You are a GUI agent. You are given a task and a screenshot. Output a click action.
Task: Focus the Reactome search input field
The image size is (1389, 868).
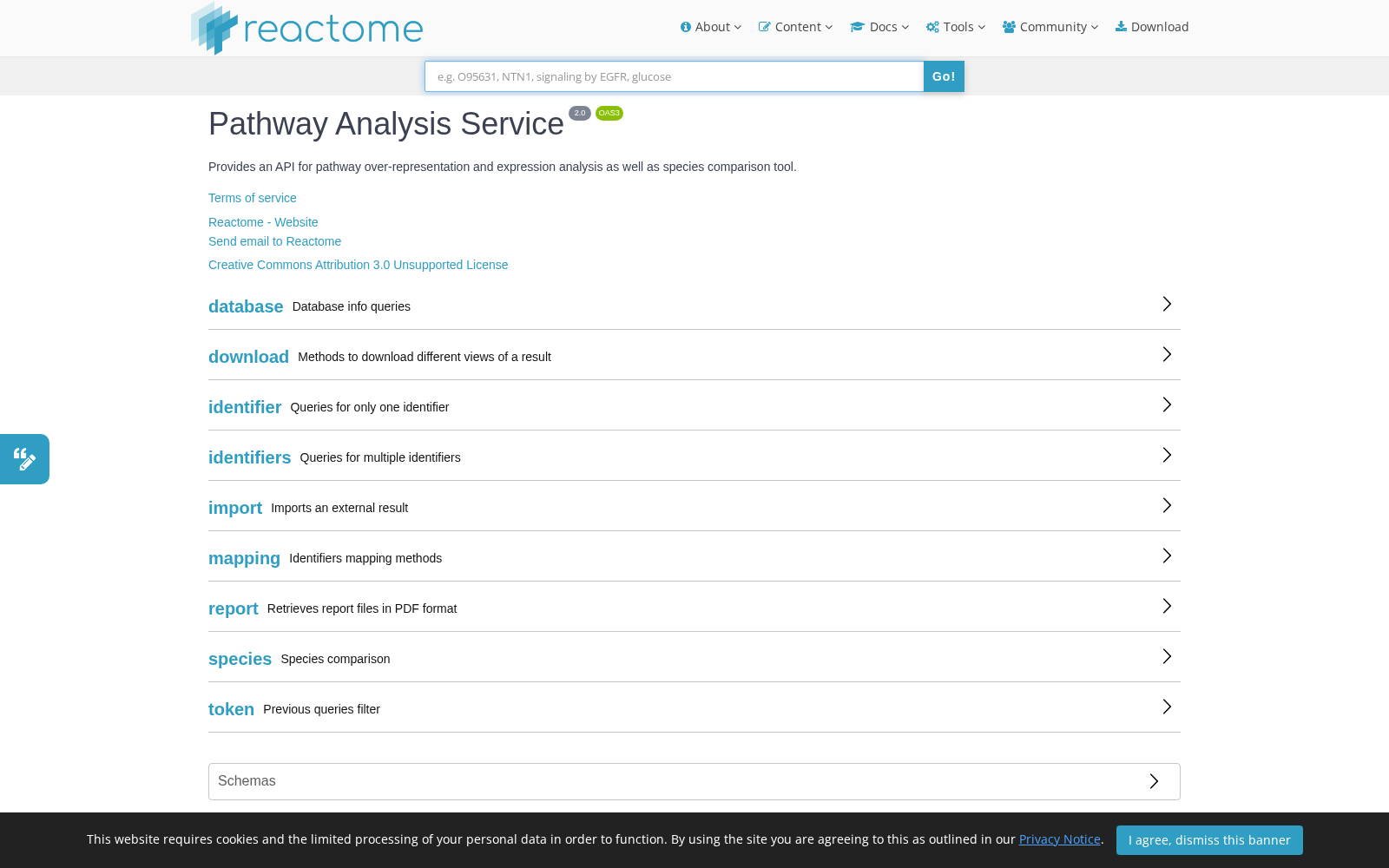(674, 76)
